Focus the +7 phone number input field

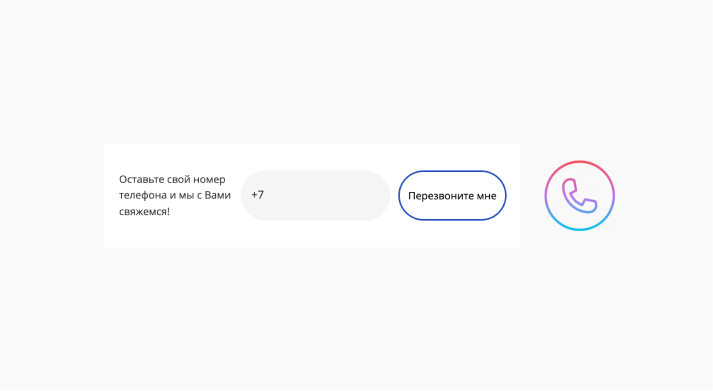[315, 196]
